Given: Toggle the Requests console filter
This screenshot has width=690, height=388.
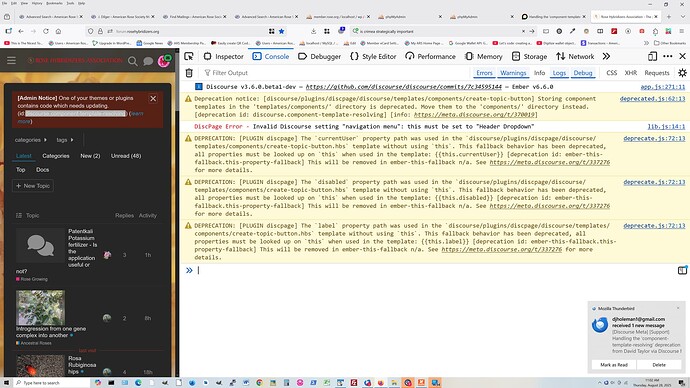Looking at the screenshot, I should pos(657,73).
